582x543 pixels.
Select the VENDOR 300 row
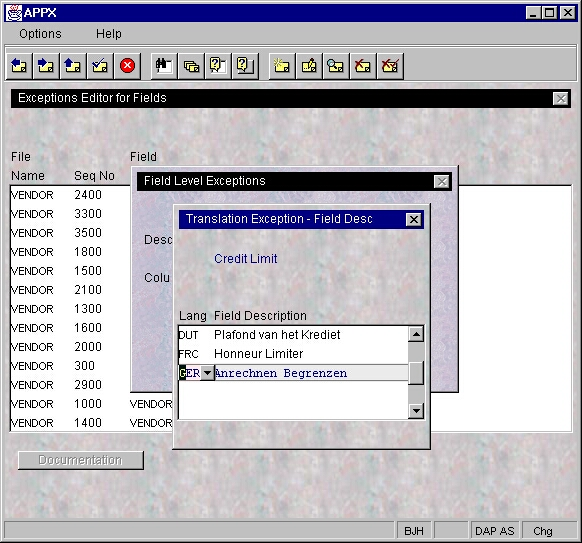coord(71,366)
